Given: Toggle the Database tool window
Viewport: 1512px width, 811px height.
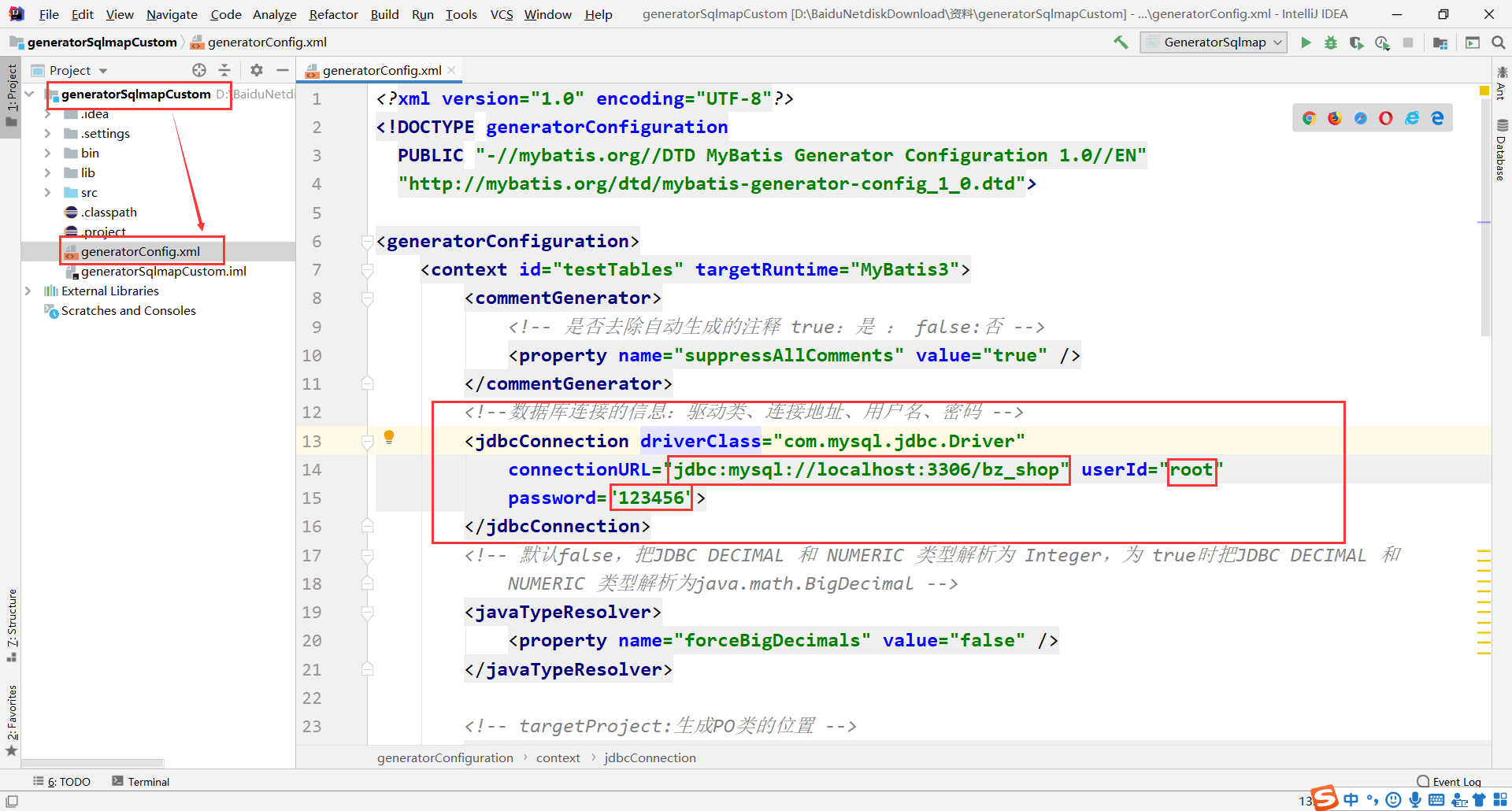Looking at the screenshot, I should [1502, 151].
